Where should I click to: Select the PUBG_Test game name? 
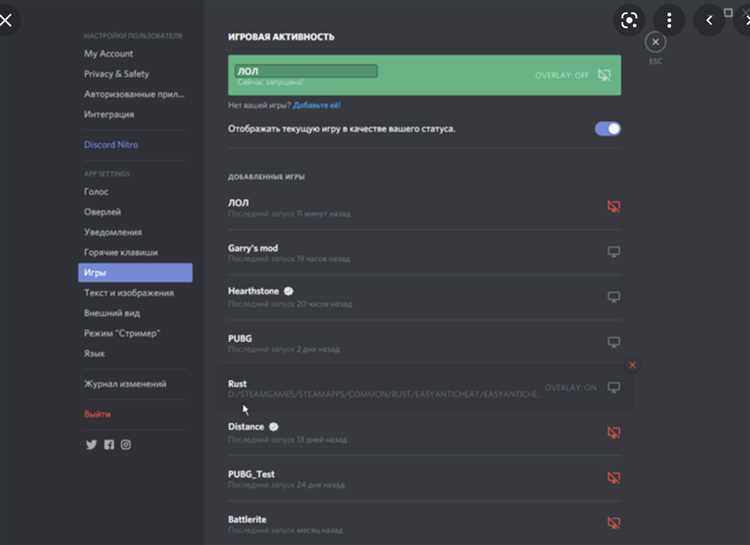[252, 474]
